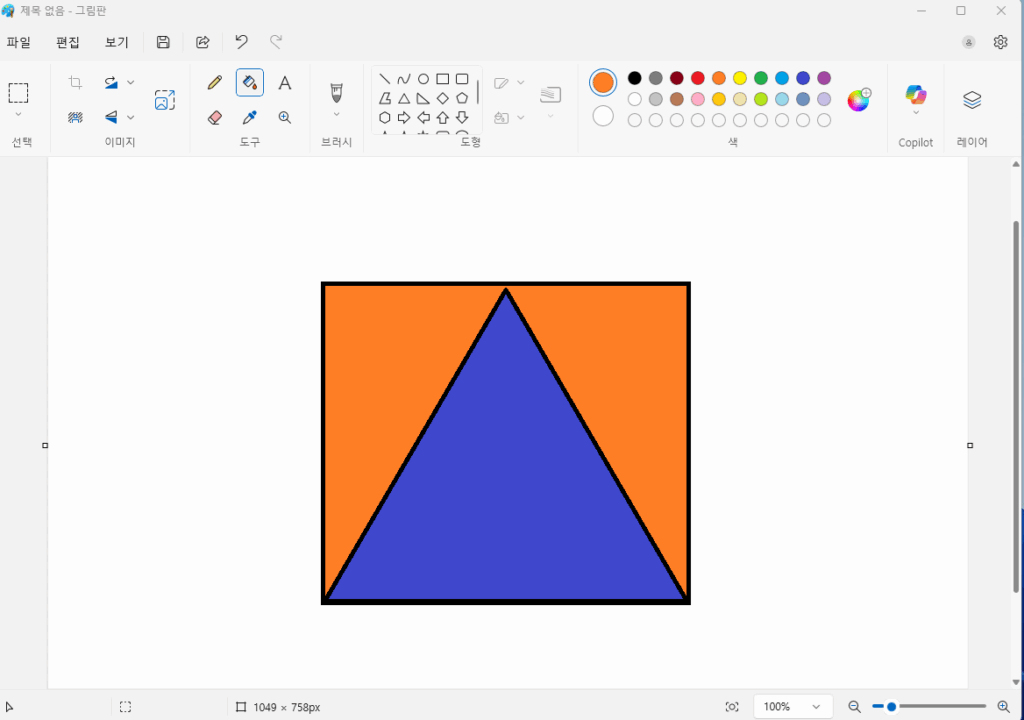
Task: Click the zoom in plus button
Action: tap(1003, 707)
